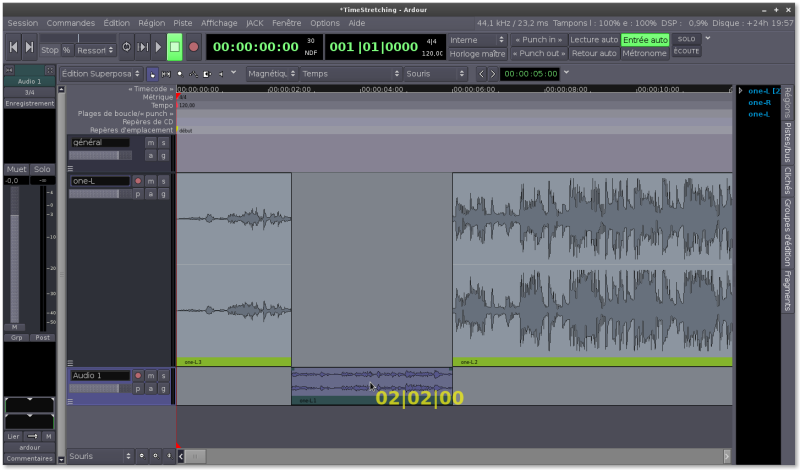The image size is (800, 470).
Task: Open the Piste menu
Action: point(182,22)
